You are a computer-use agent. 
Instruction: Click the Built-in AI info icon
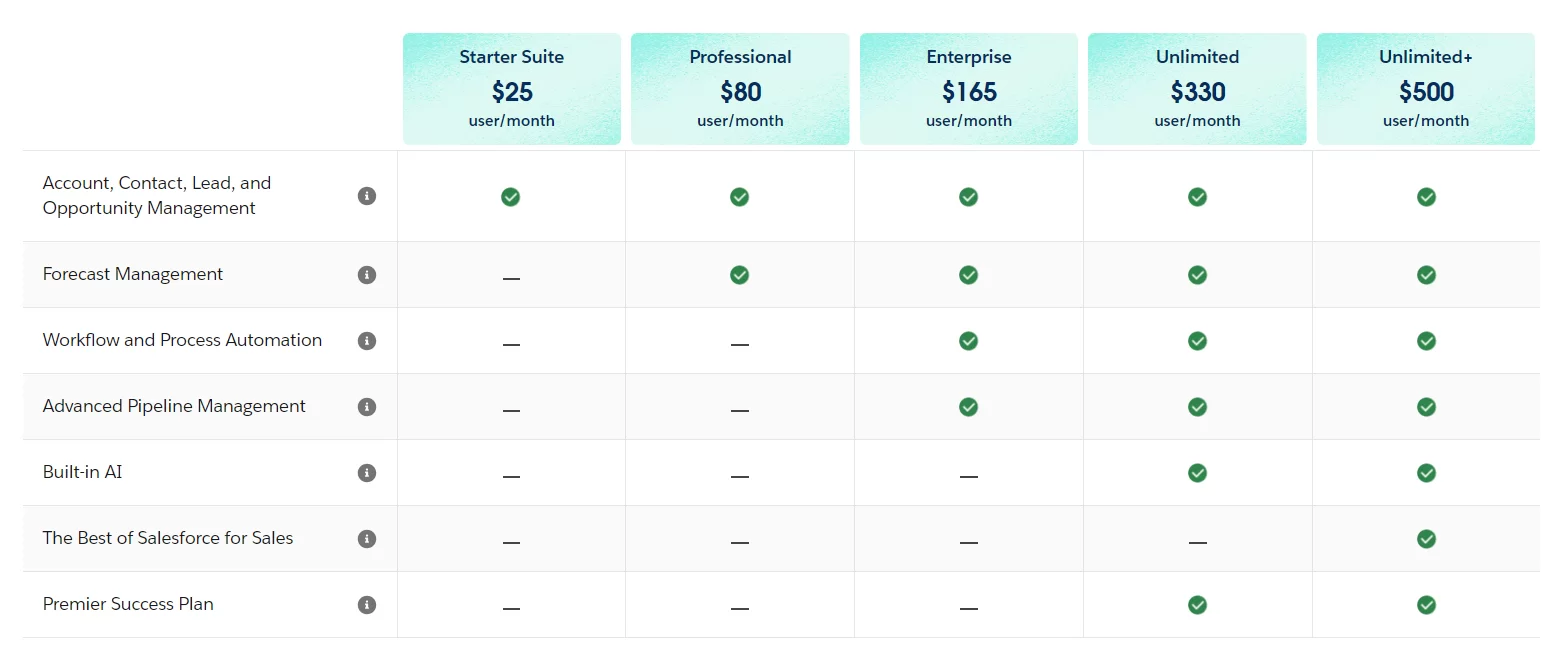(367, 472)
